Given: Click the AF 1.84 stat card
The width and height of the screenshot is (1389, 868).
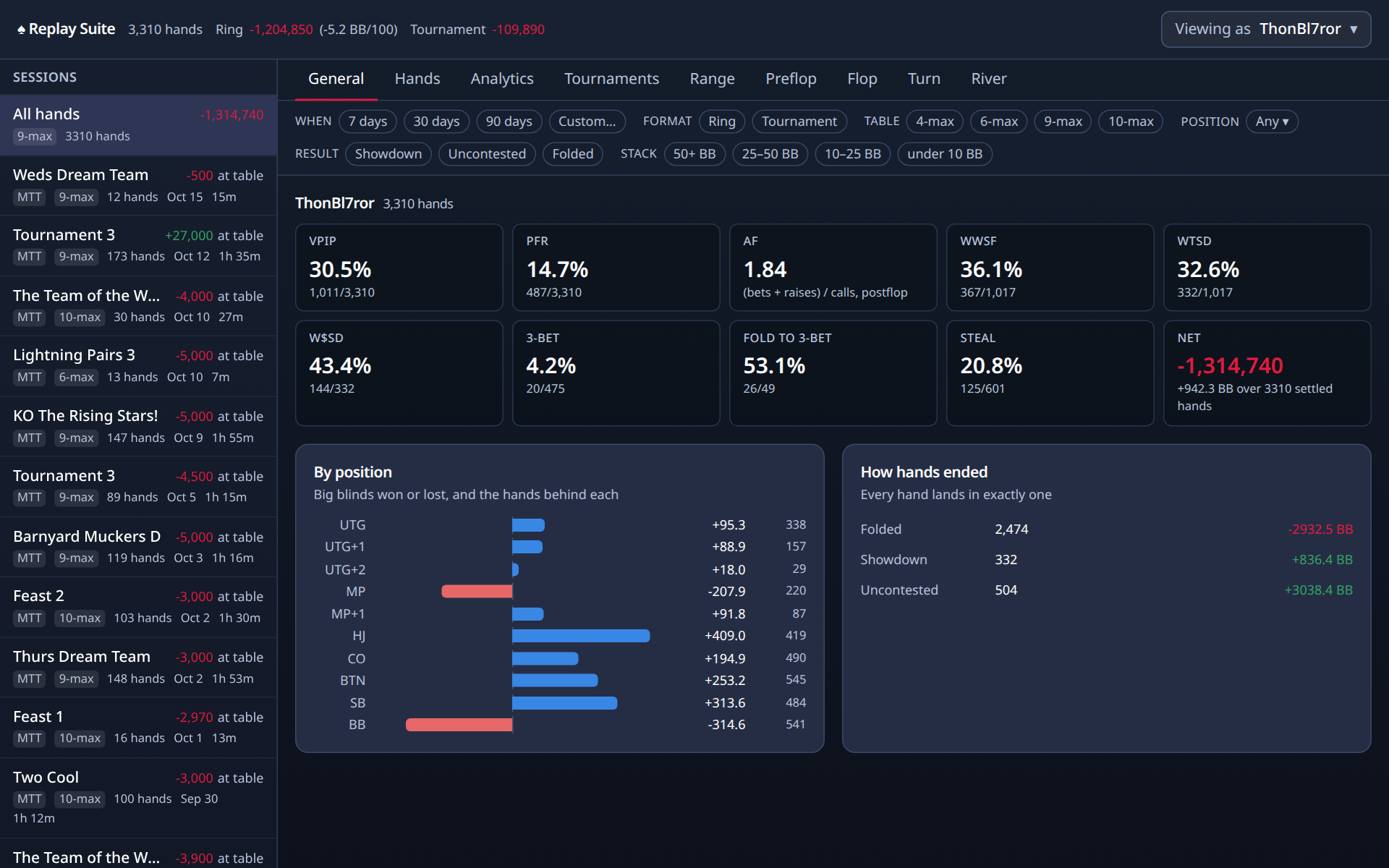Looking at the screenshot, I should 833,268.
